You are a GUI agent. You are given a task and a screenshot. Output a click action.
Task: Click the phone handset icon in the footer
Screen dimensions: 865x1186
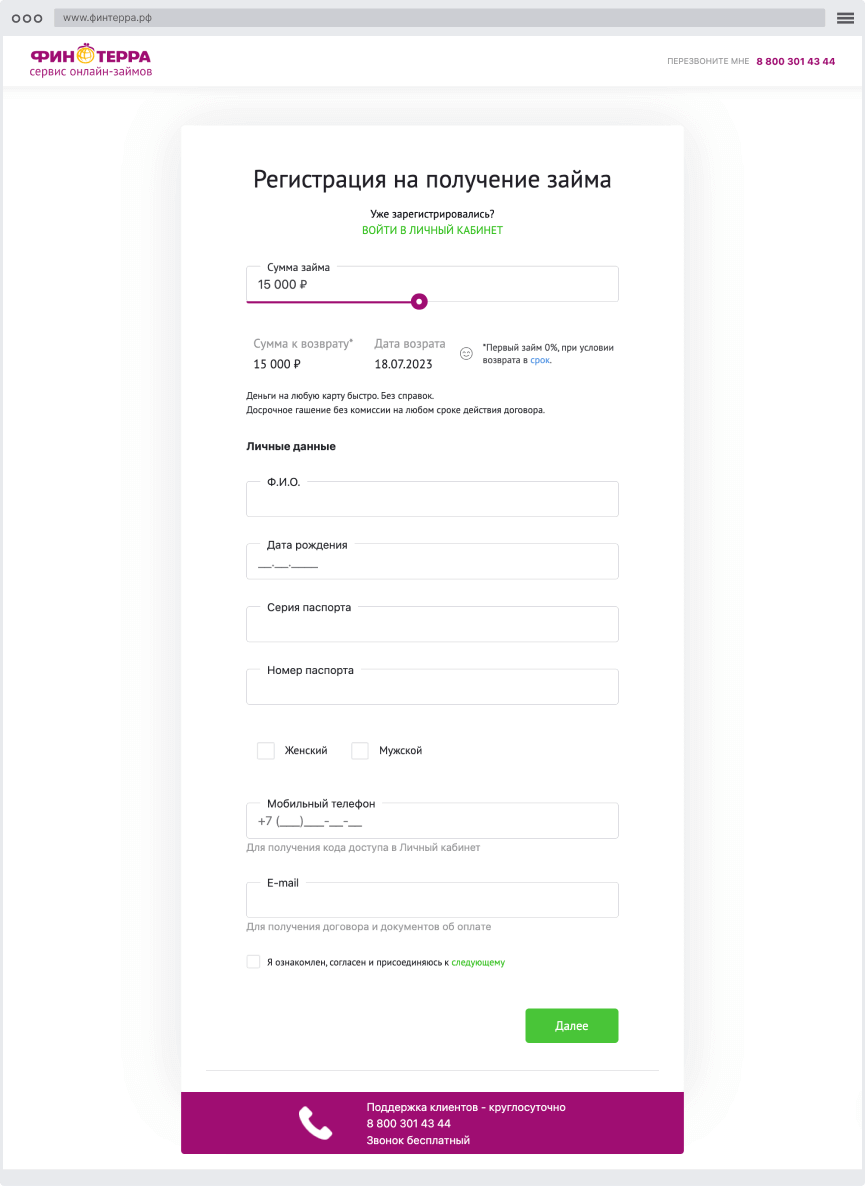point(317,1122)
